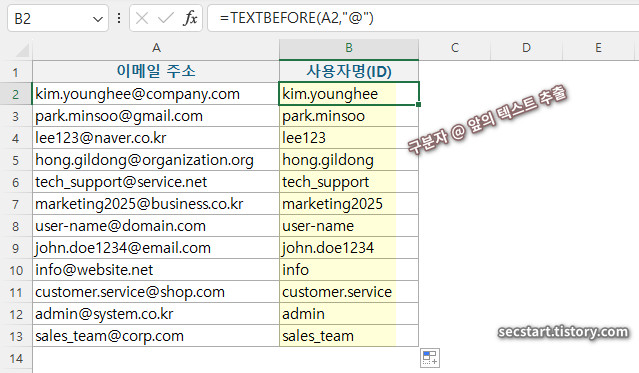The height and width of the screenshot is (373, 639).
Task: Click header cell 사용자명(ID)
Action: click(x=349, y=72)
